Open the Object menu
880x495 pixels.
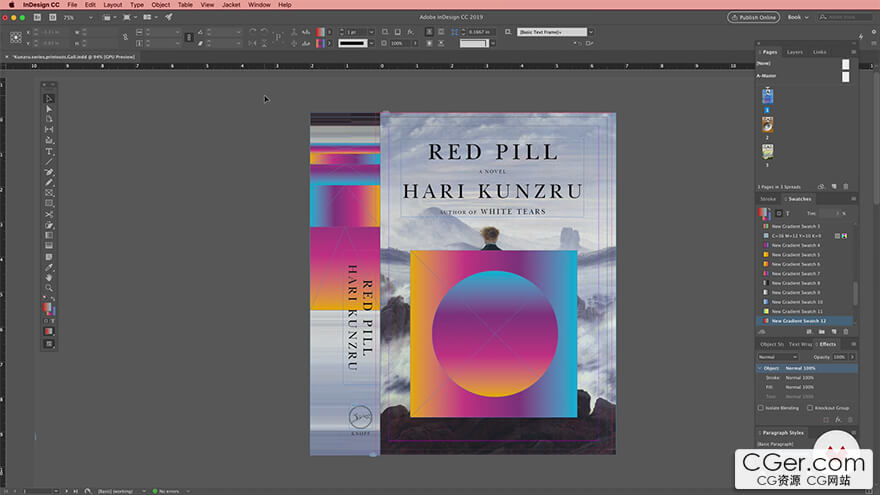[161, 4]
